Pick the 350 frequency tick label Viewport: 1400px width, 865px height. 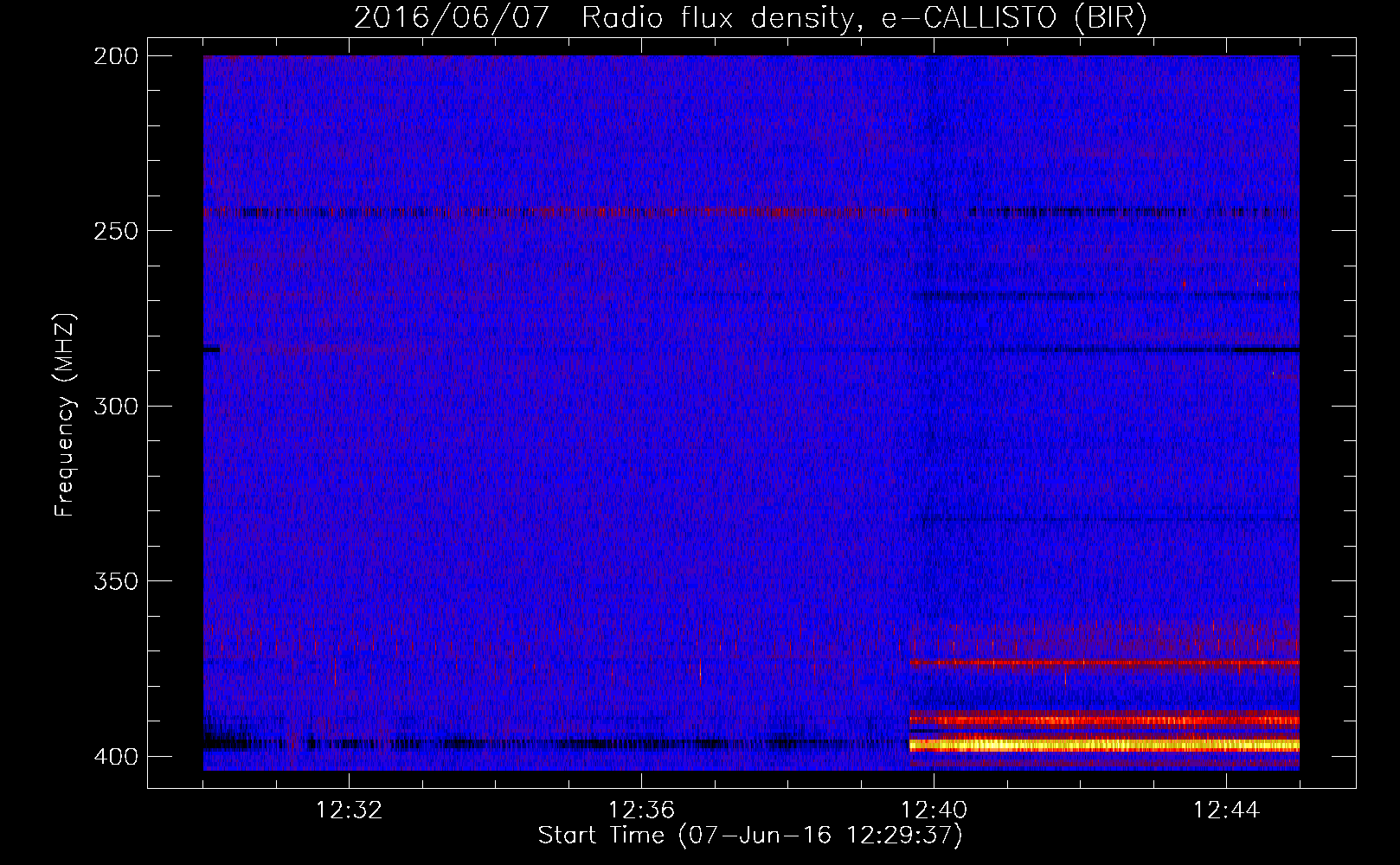tap(116, 581)
